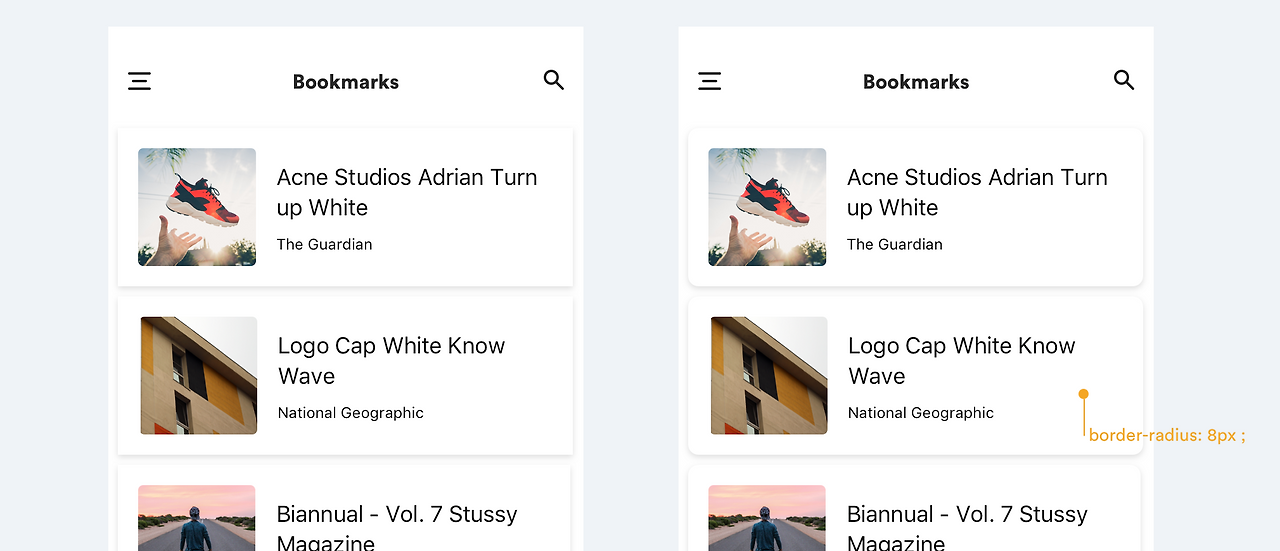This screenshot has width=1280, height=551.
Task: Select 'Logo Cap White Know Wave' title in the left mockup
Action: pos(391,361)
